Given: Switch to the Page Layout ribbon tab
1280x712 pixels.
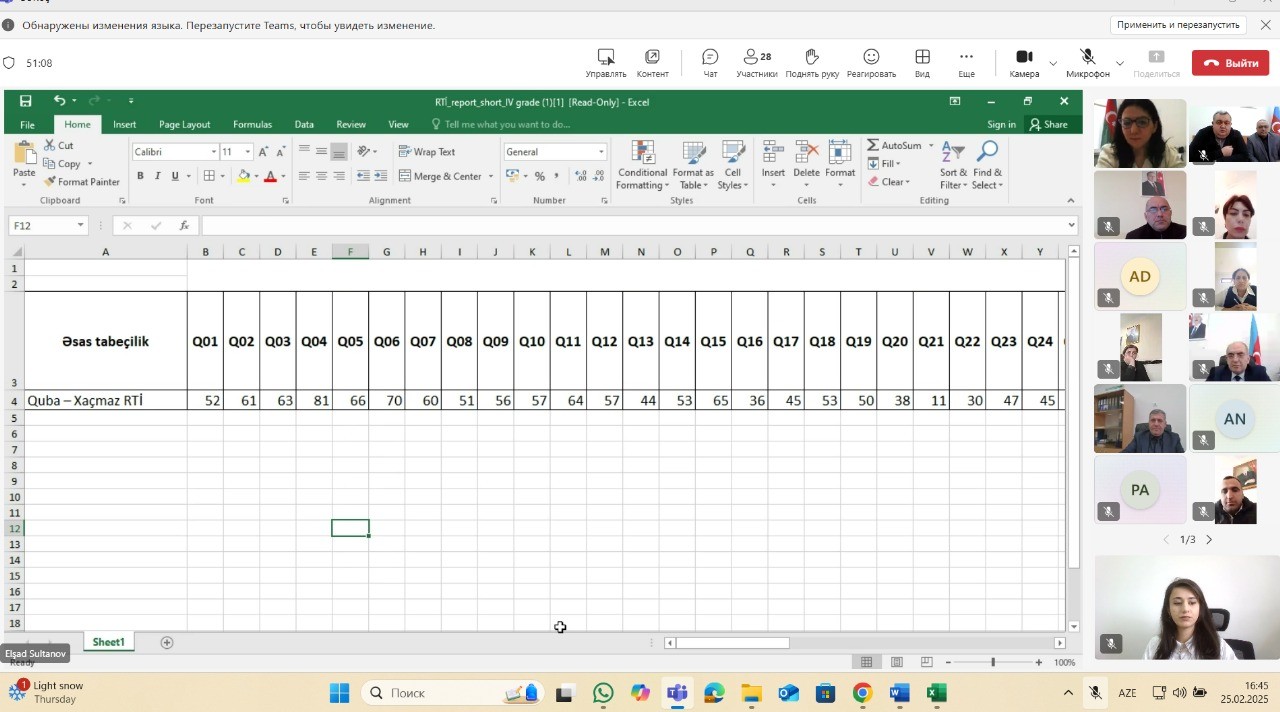Looking at the screenshot, I should 184,125.
